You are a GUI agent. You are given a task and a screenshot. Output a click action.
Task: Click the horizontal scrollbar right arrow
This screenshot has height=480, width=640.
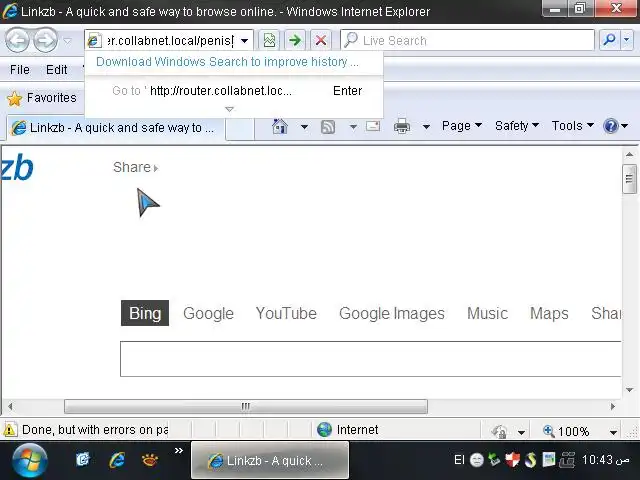pyautogui.click(x=613, y=407)
